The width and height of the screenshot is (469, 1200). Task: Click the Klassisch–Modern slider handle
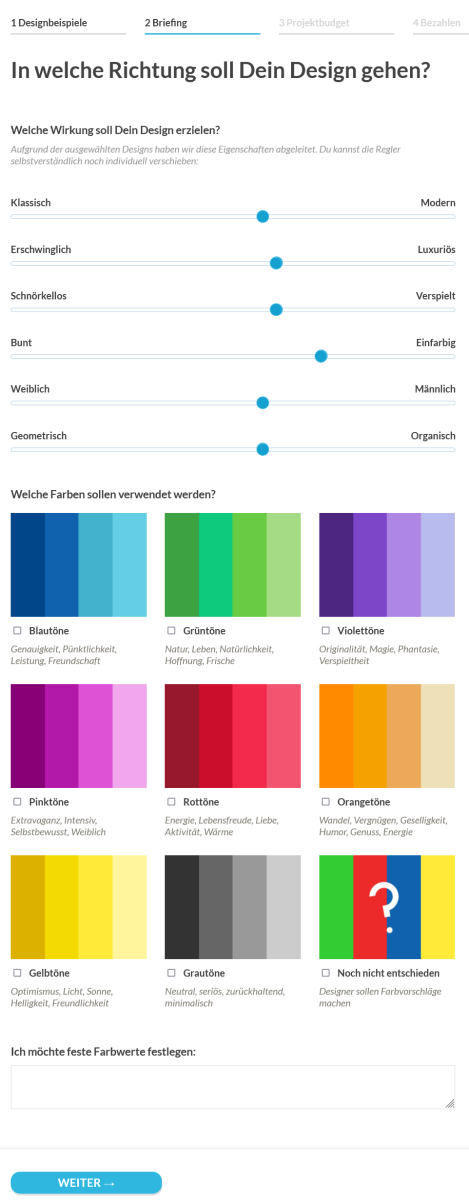(x=263, y=216)
